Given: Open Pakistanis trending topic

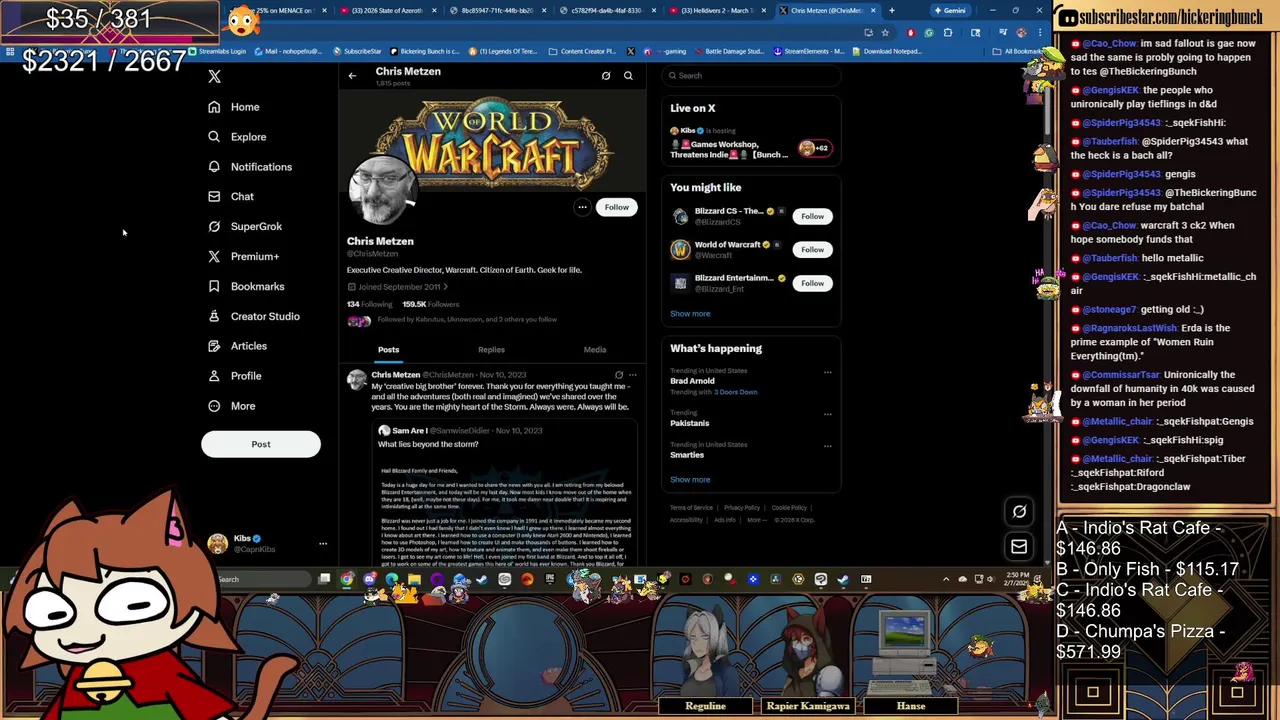Looking at the screenshot, I should (689, 423).
